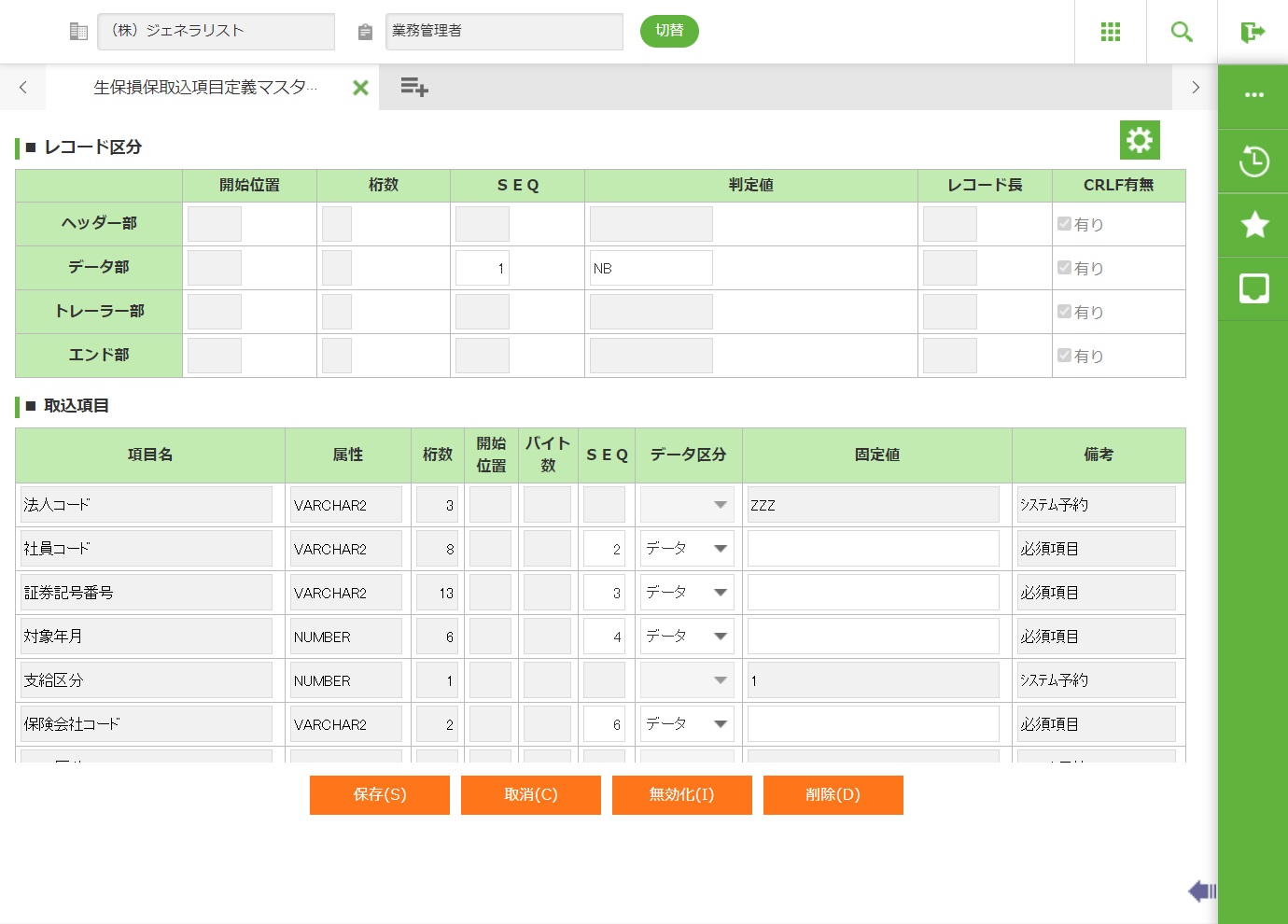Close the 生保損保取込項目定義マスタ tab

coord(360,88)
